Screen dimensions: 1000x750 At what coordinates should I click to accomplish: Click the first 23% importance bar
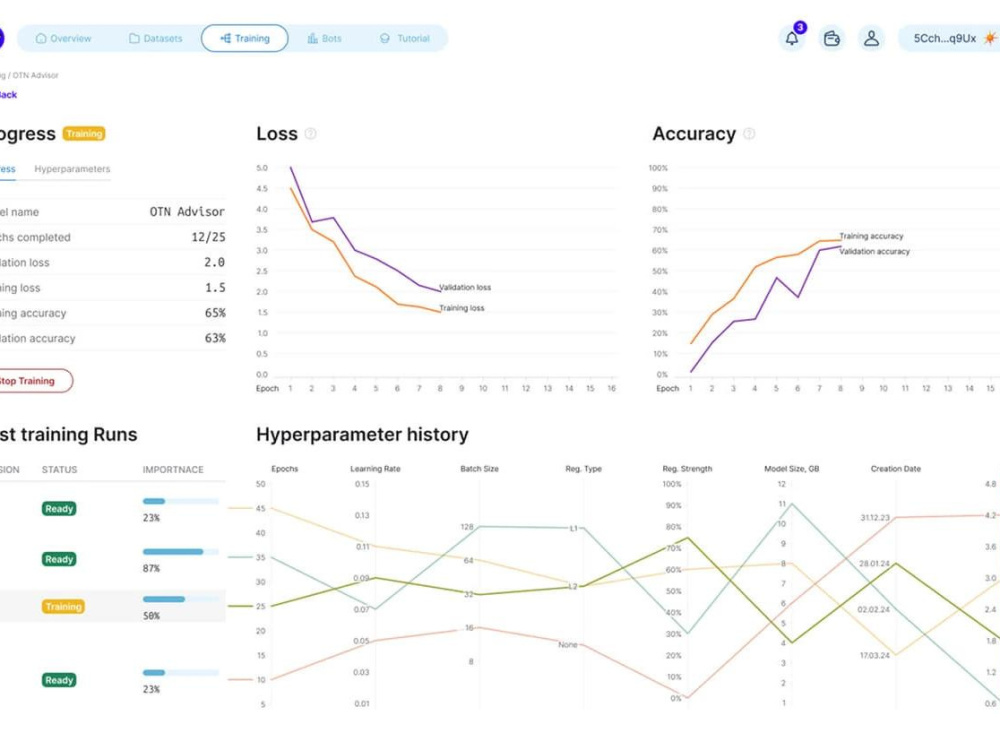180,501
